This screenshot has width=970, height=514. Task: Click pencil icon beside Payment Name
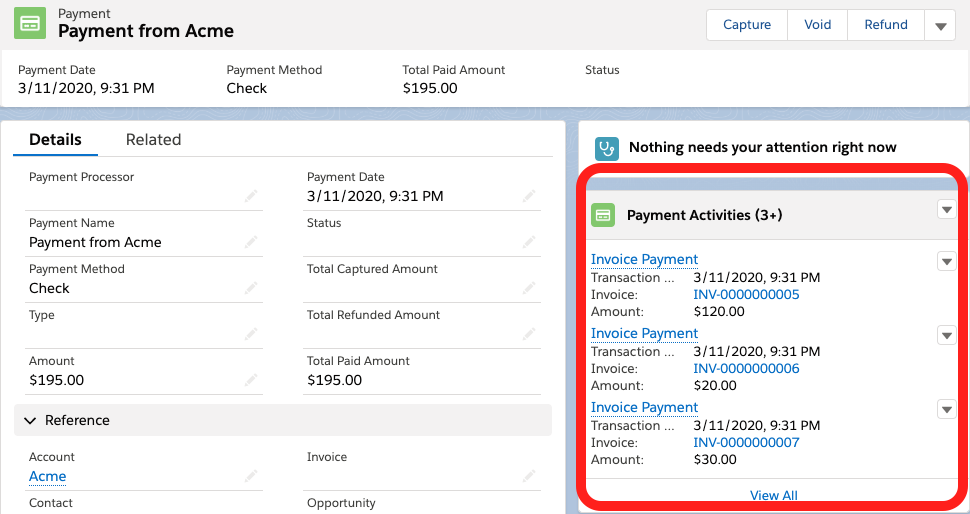click(250, 242)
